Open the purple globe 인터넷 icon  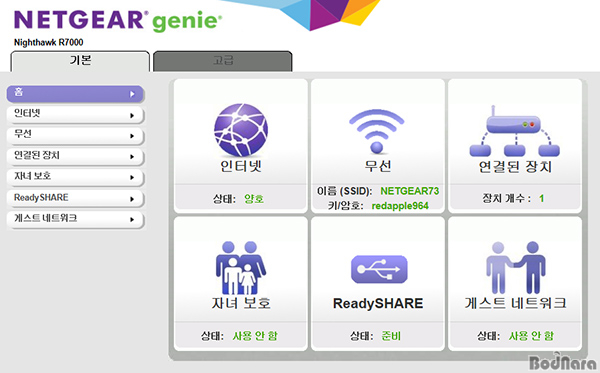tap(241, 130)
